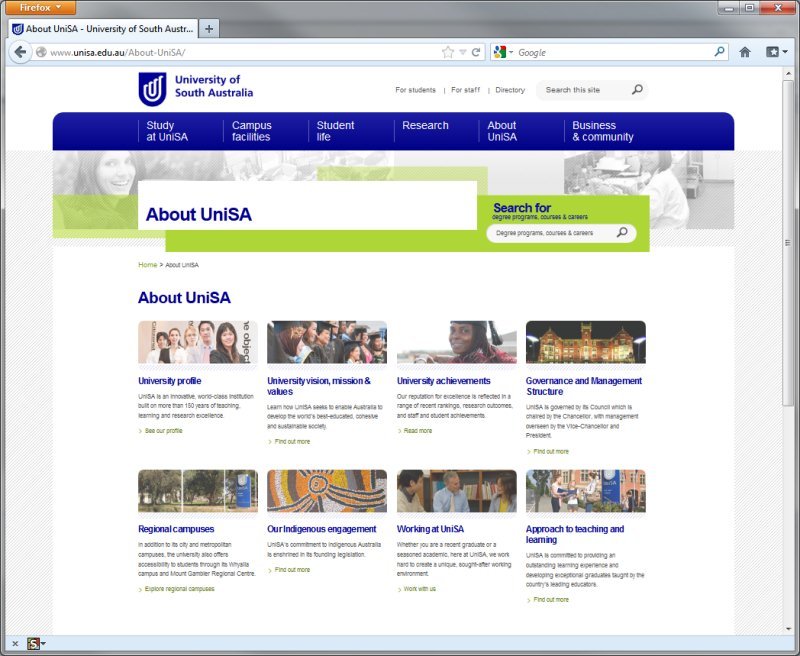The width and height of the screenshot is (800, 656).
Task: Open Campus facilities menu
Action: pos(252,131)
